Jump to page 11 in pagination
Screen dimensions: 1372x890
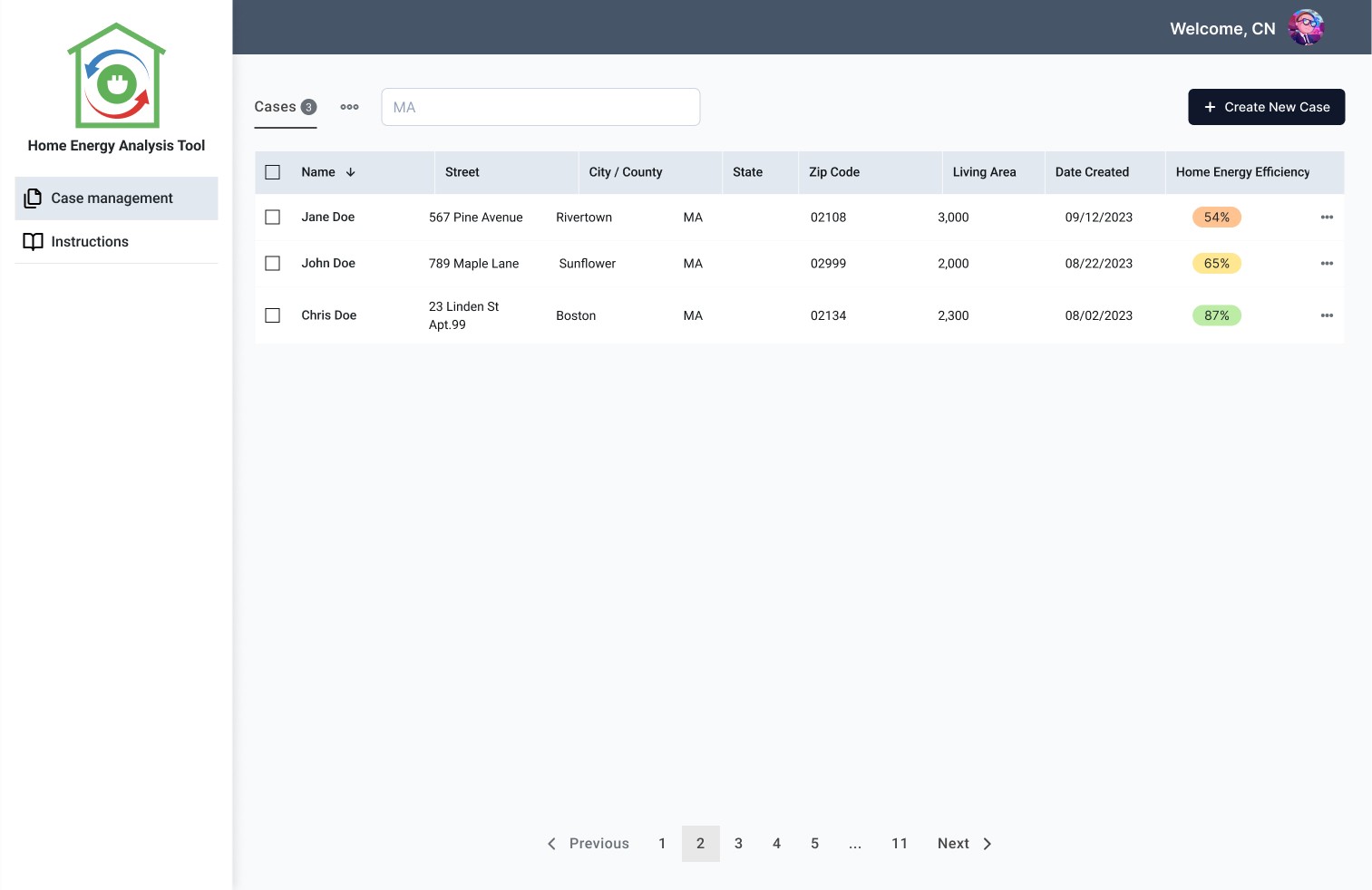[900, 844]
